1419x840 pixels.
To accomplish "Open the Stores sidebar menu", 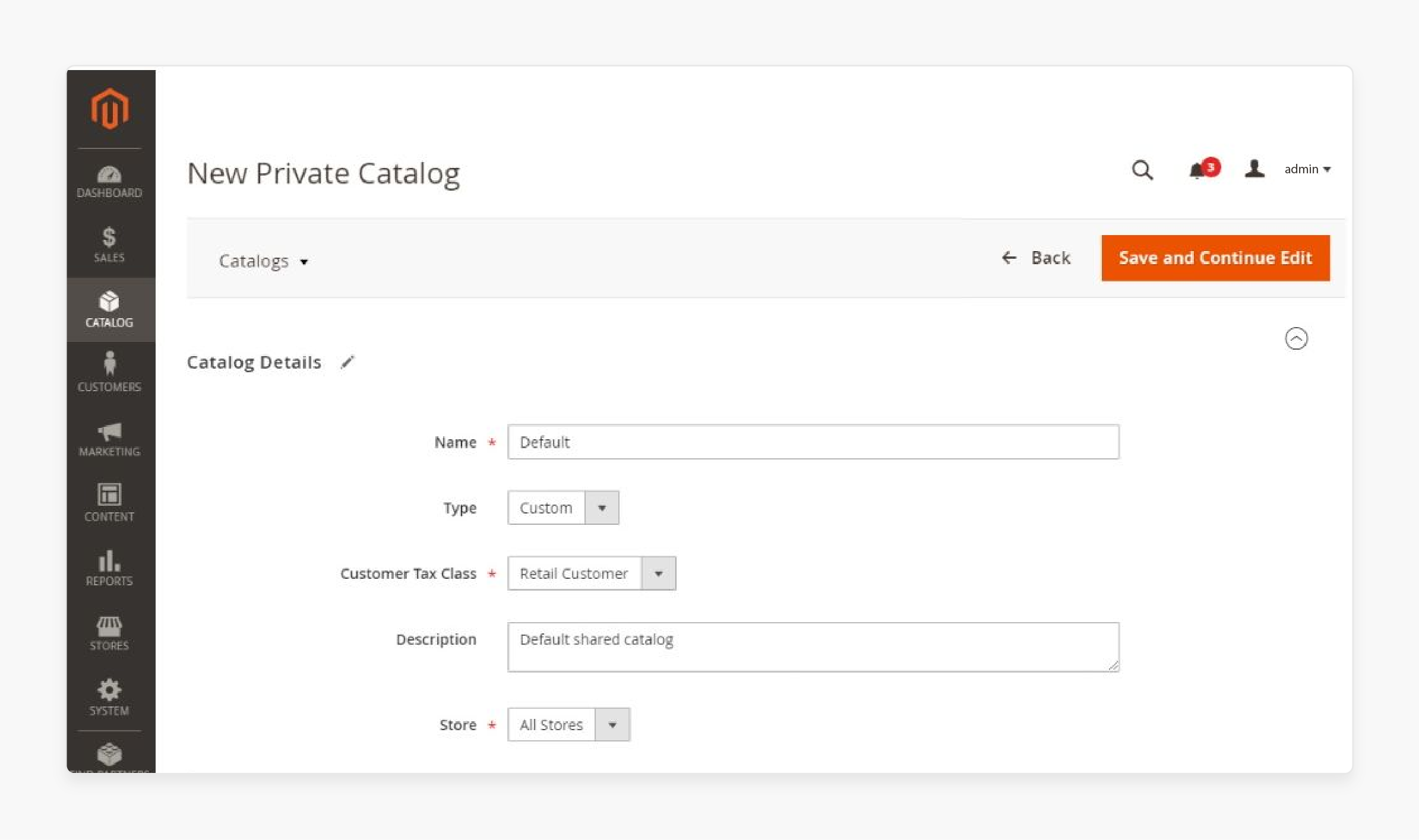I will coord(110,633).
